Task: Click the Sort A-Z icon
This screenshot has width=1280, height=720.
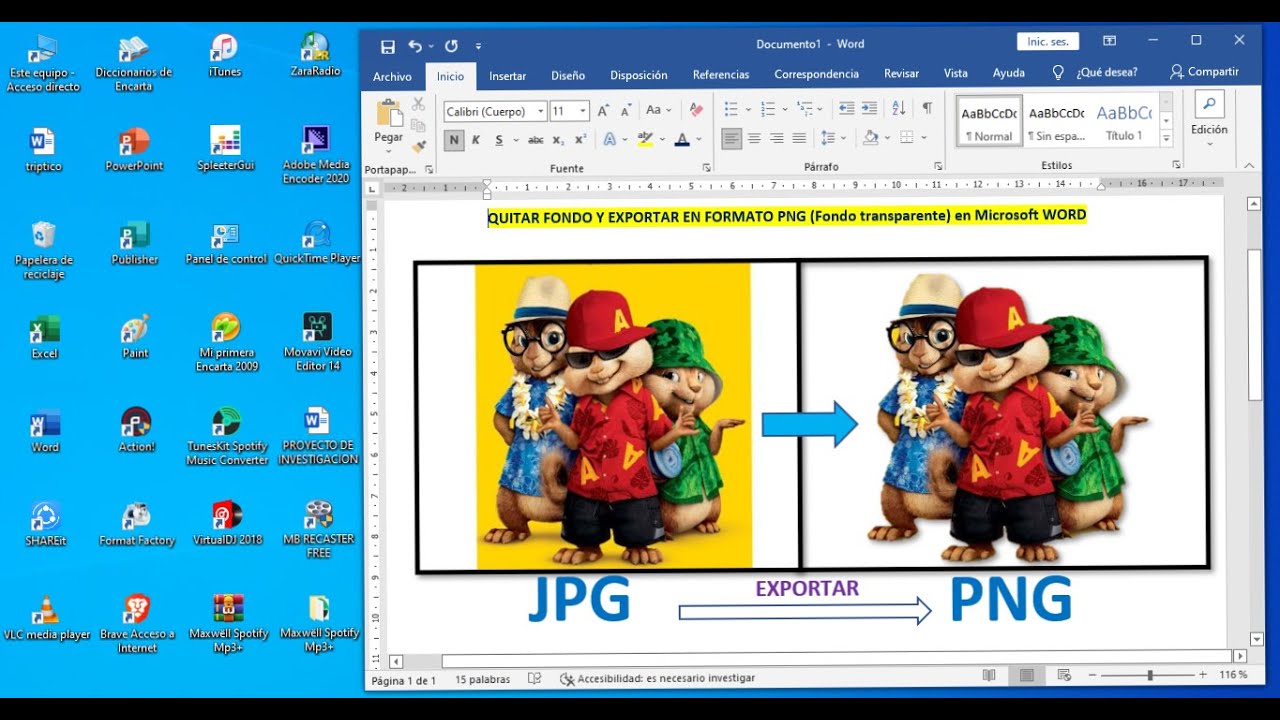Action: 898,109
